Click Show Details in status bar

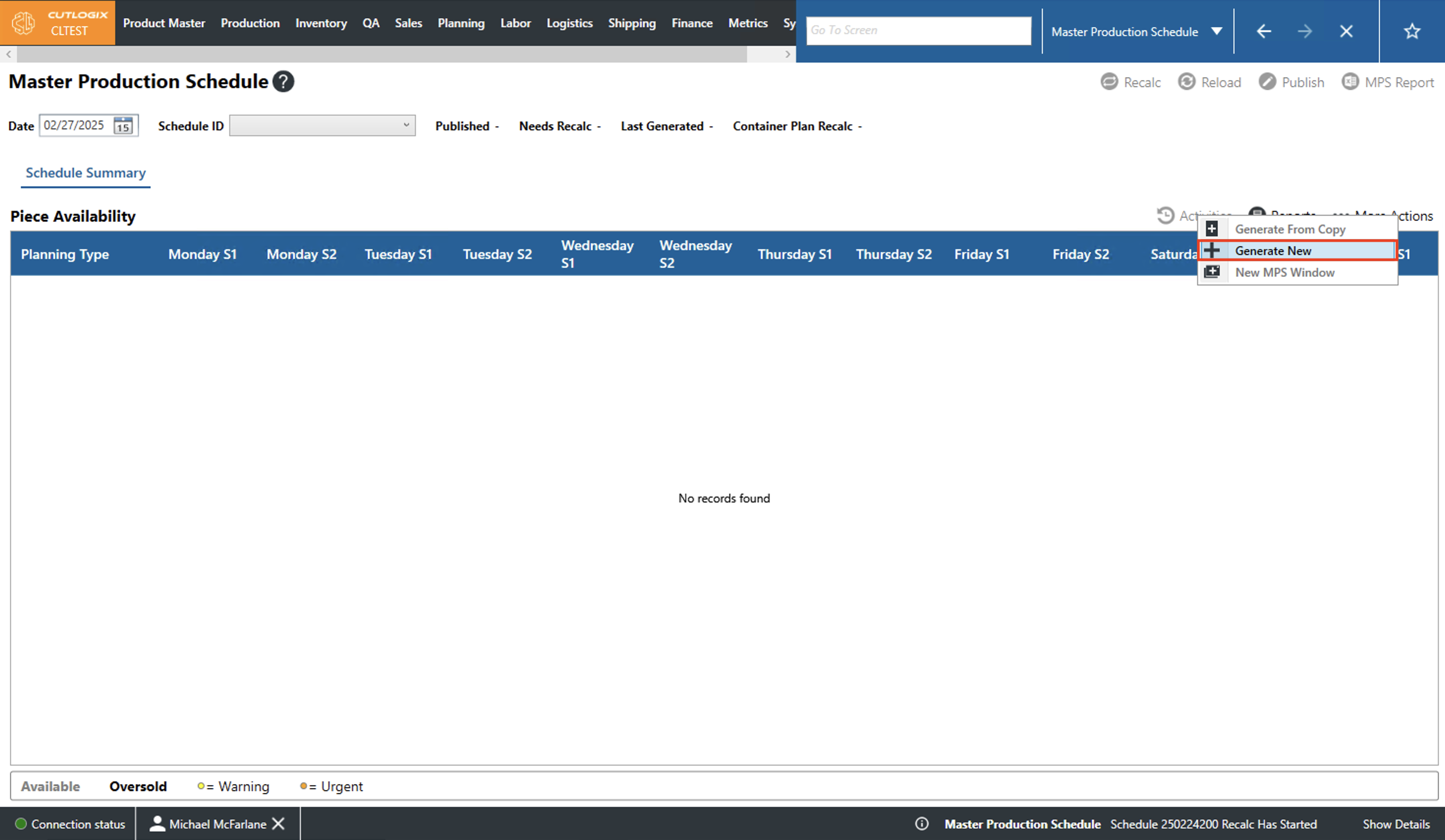[x=1396, y=823]
